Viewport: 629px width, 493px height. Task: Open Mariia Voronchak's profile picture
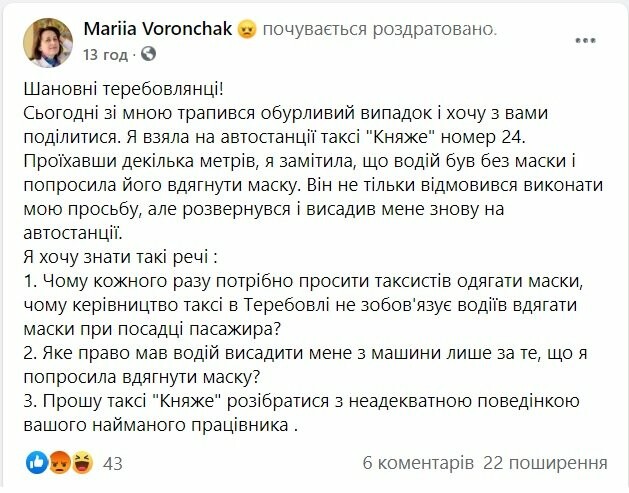48,43
